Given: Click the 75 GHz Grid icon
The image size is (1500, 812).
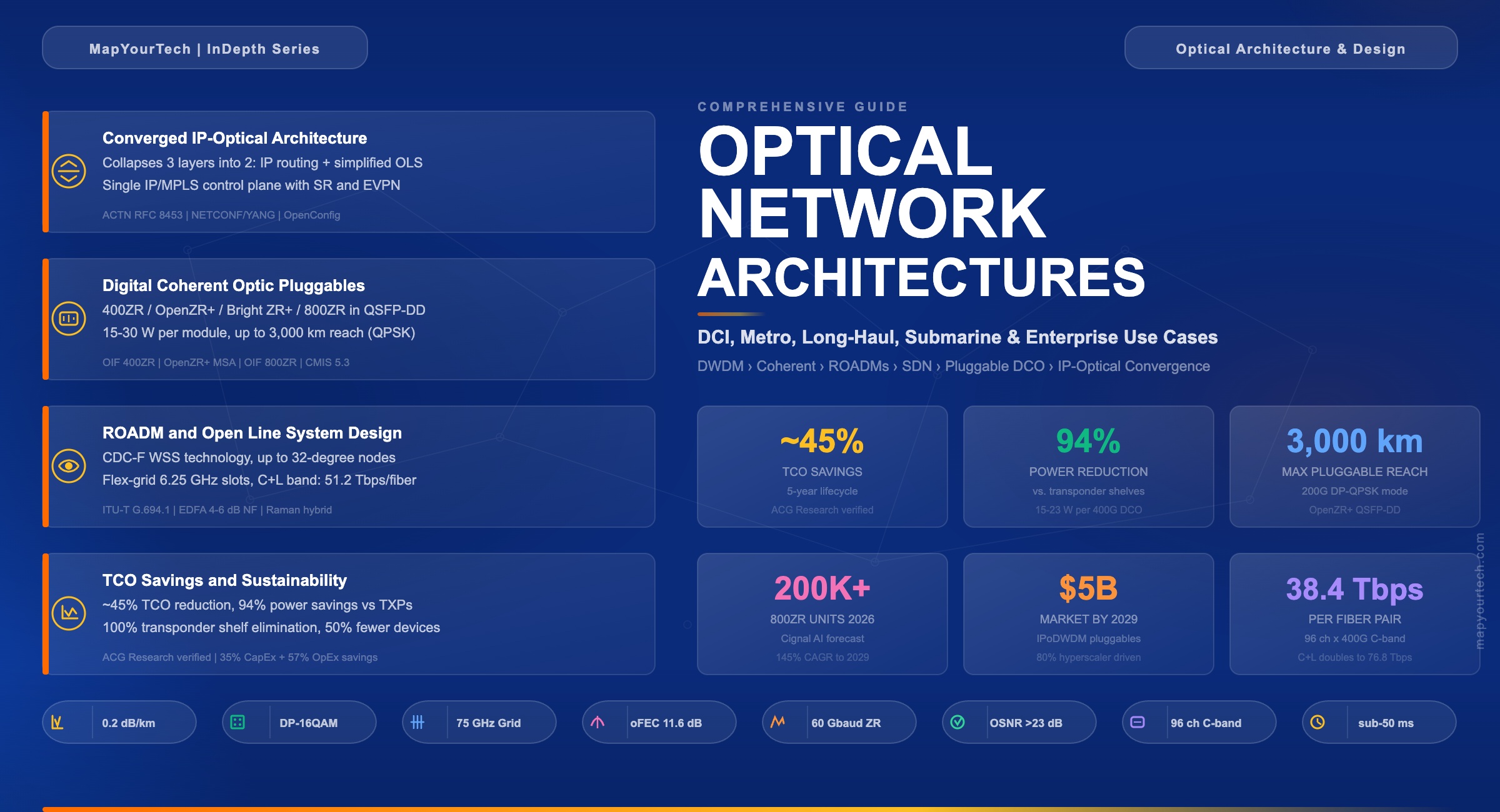Looking at the screenshot, I should [417, 723].
